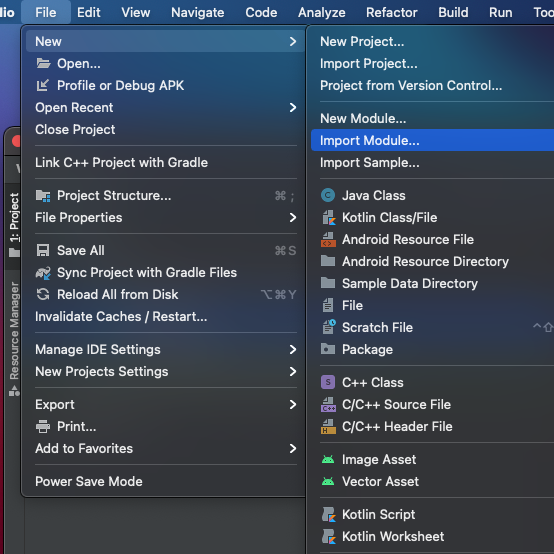Screen dimensions: 554x554
Task: Open the View menu
Action: (x=136, y=13)
